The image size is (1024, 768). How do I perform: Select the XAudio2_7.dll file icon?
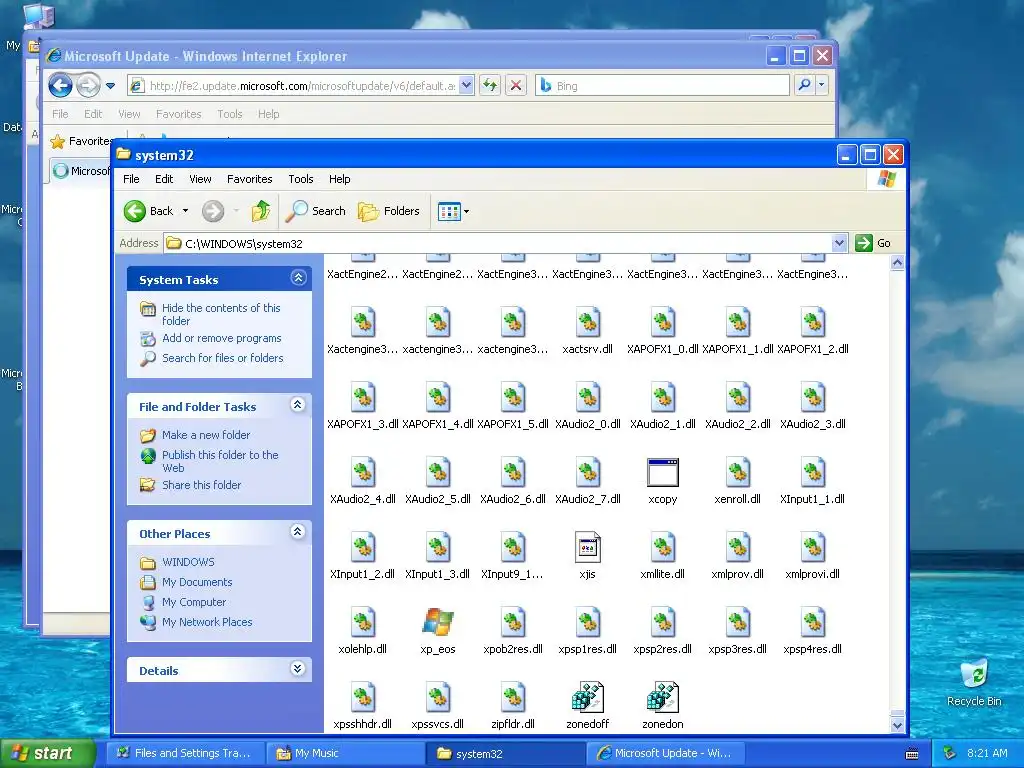pos(587,472)
